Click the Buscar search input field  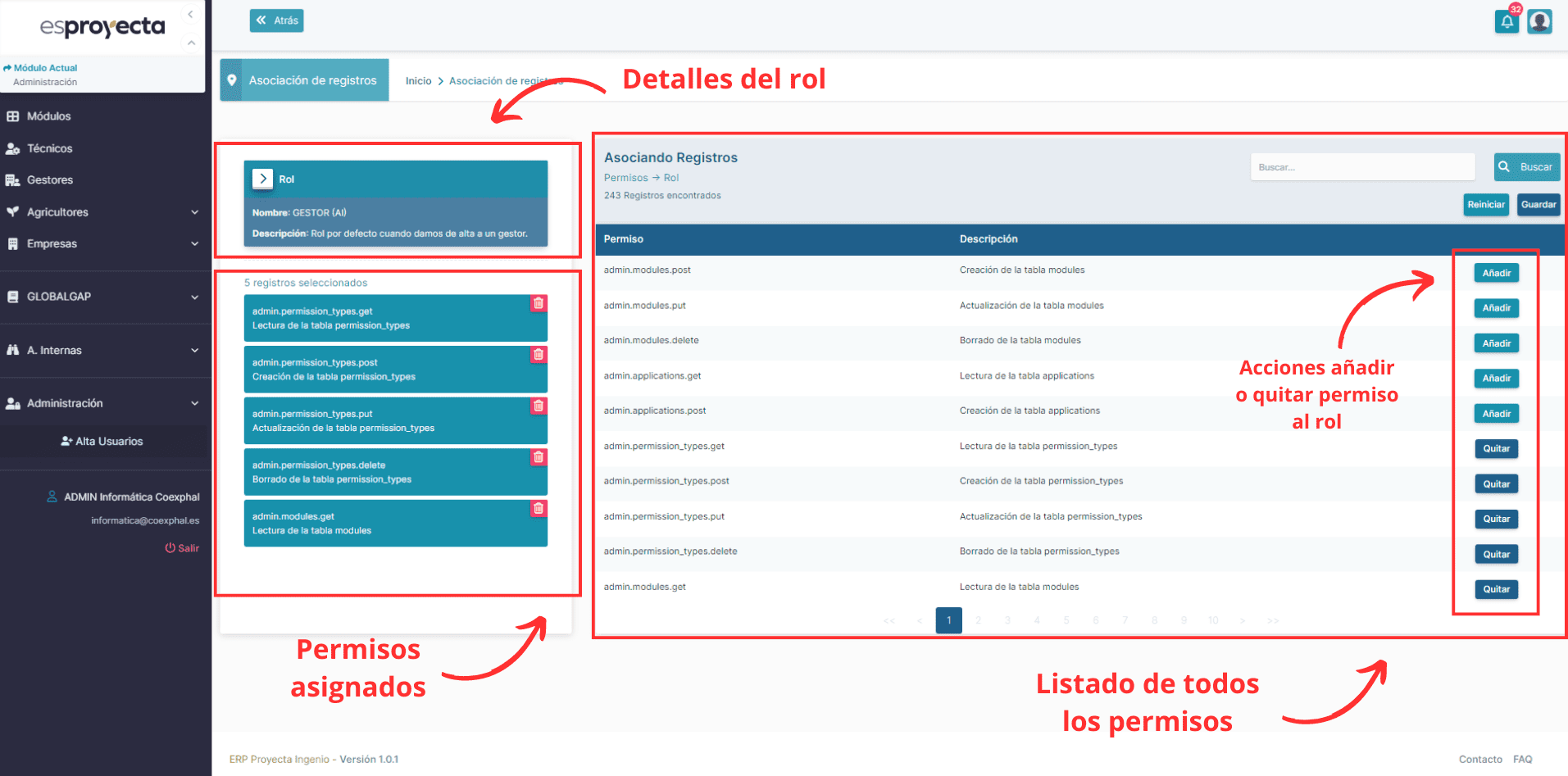[x=1362, y=166]
